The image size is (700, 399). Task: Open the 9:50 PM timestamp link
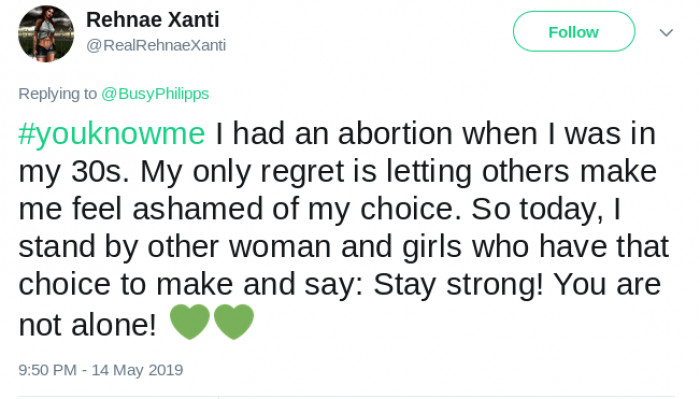tap(47, 370)
